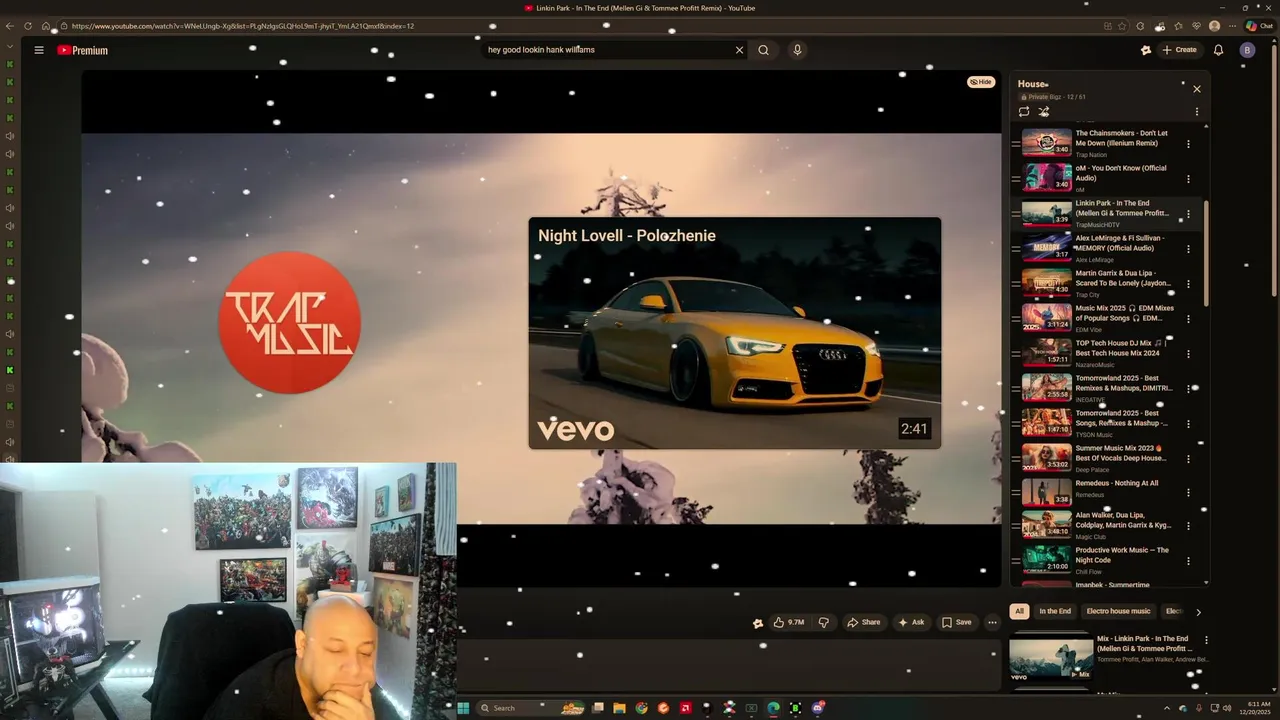Open Microsoft Edge from the taskbar
This screenshot has height=720, width=1280.
click(x=773, y=708)
